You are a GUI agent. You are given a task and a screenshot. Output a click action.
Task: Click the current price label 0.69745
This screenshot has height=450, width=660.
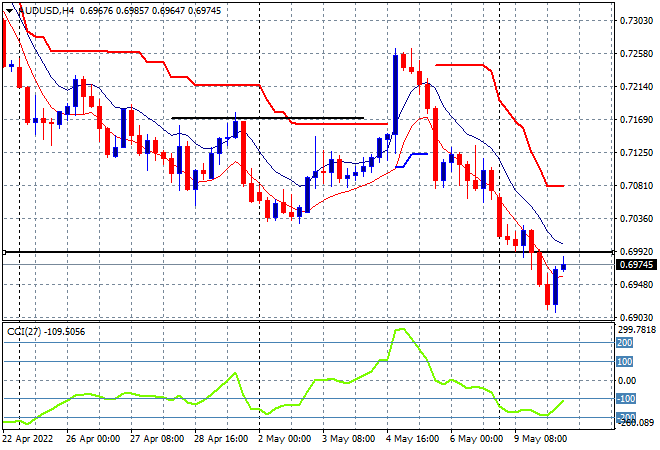pos(636,265)
